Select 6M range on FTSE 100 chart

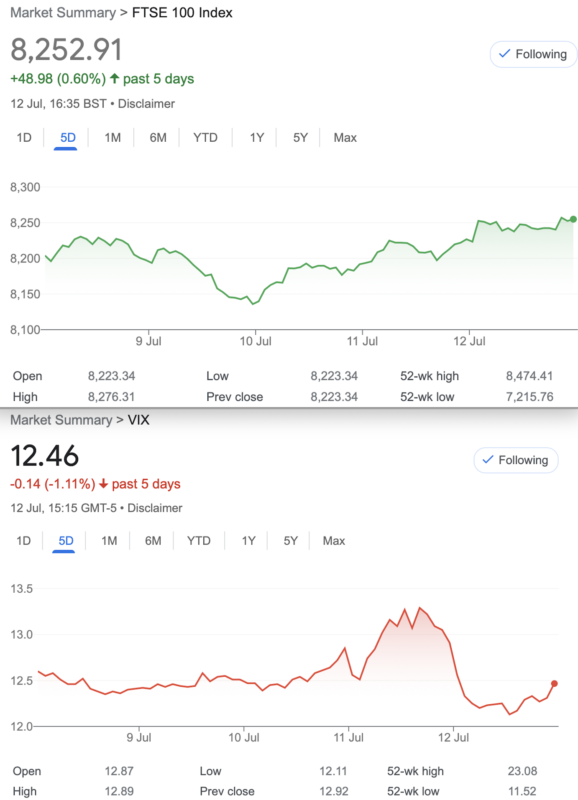coord(158,138)
